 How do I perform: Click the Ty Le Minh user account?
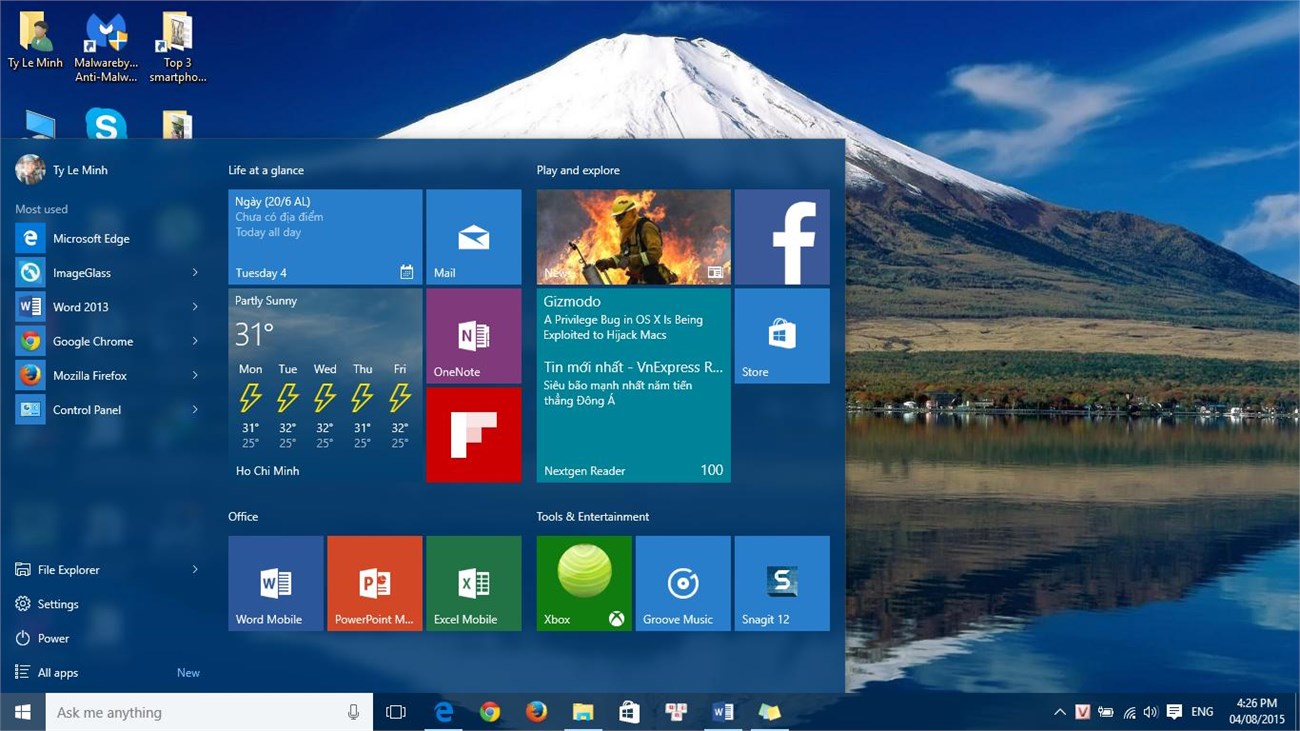coord(62,170)
